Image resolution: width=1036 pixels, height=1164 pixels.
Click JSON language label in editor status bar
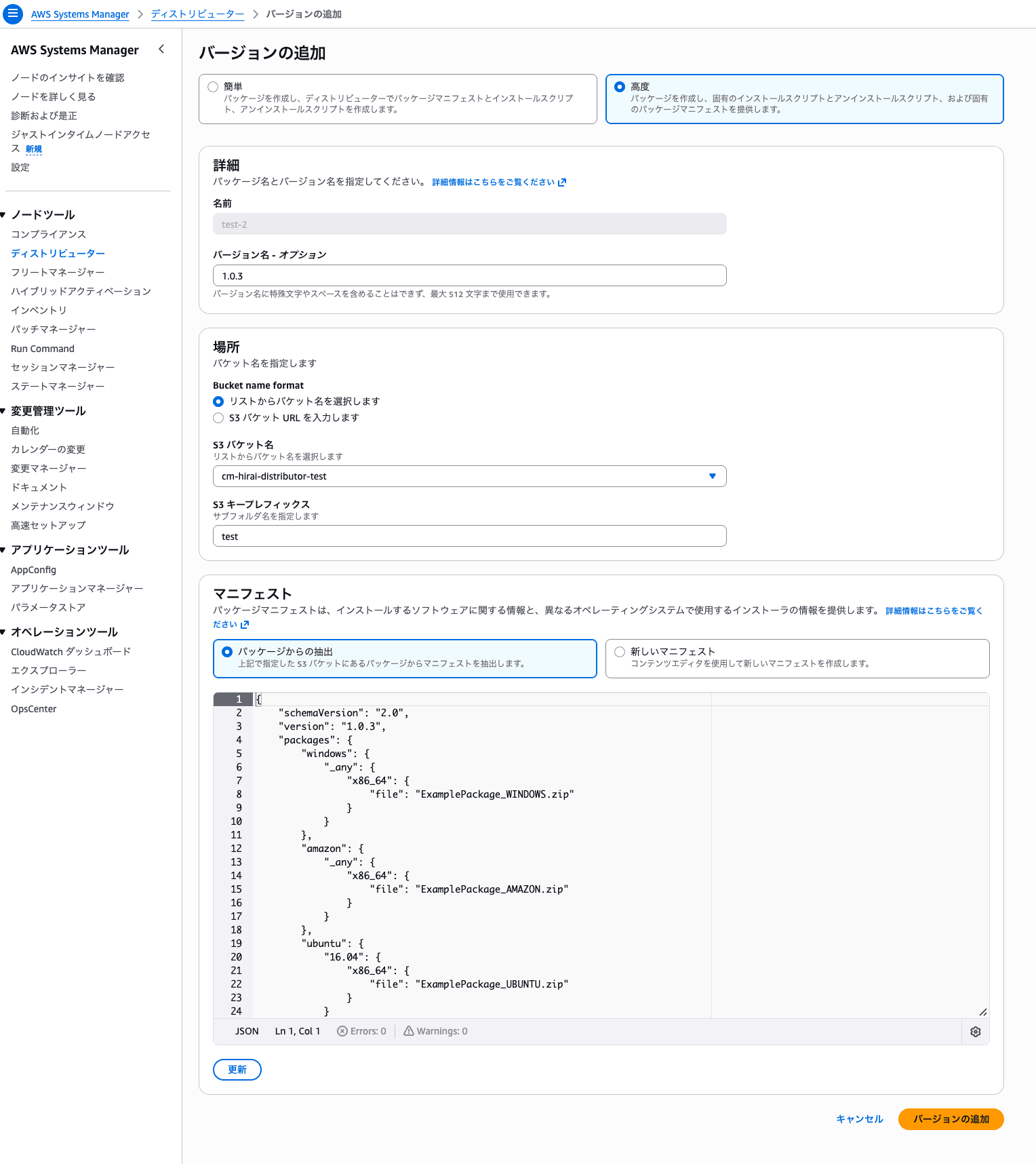pos(247,1031)
